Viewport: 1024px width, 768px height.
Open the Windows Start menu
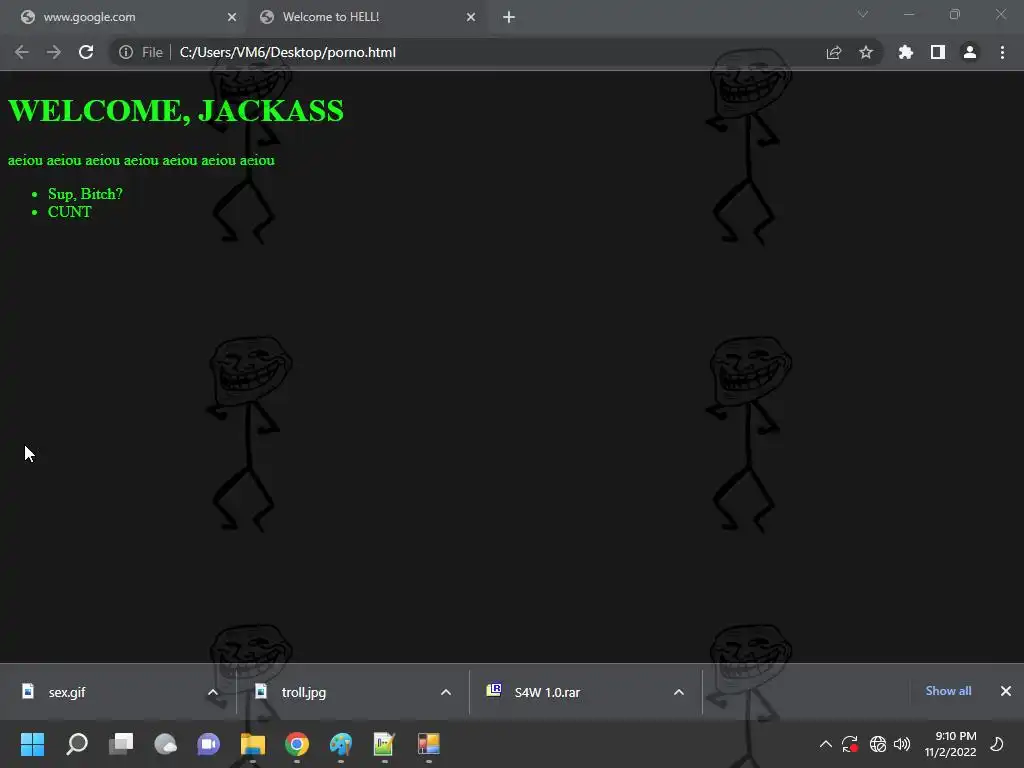(33, 744)
